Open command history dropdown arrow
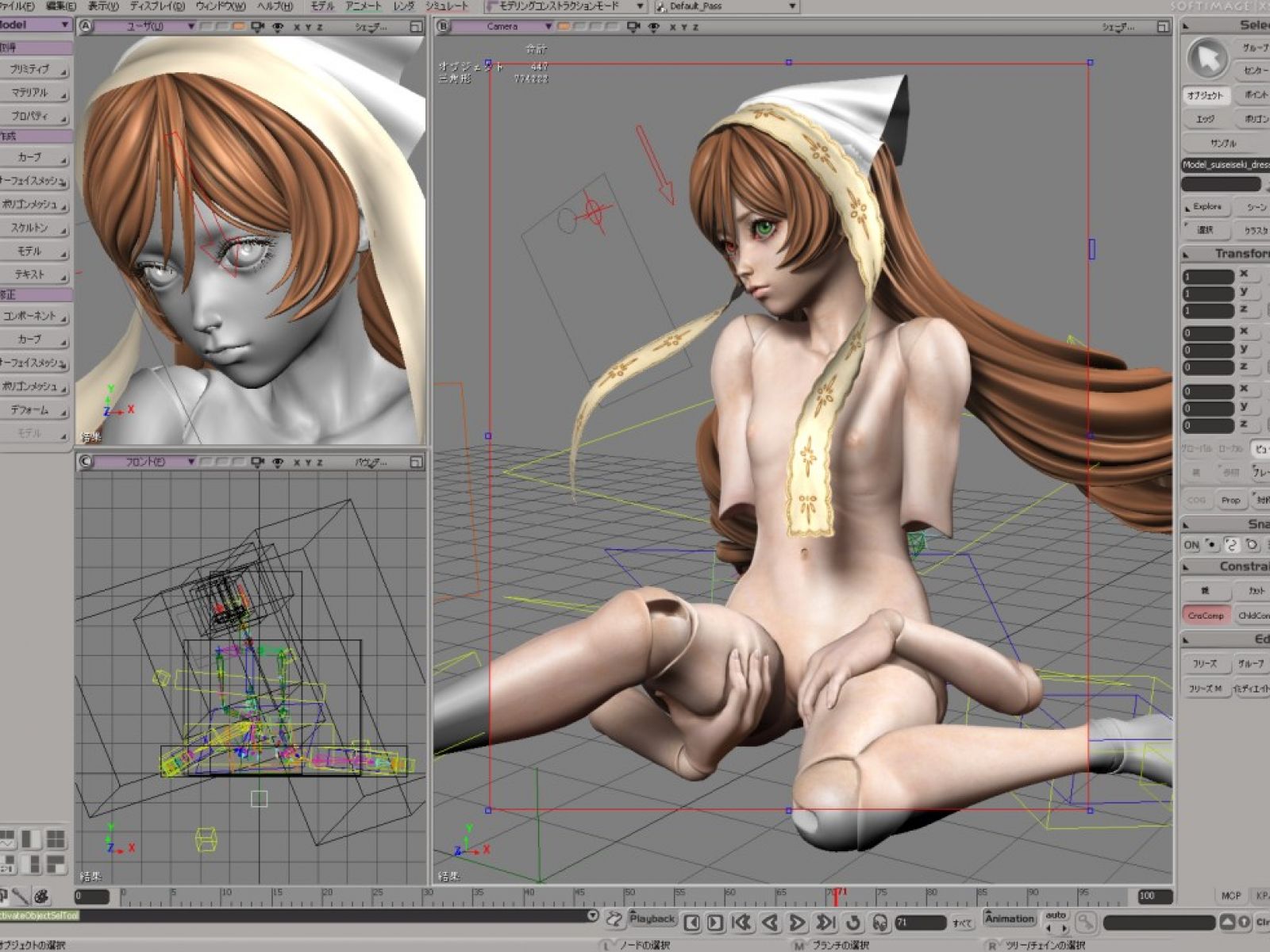This screenshot has width=1270, height=952. pos(592,916)
